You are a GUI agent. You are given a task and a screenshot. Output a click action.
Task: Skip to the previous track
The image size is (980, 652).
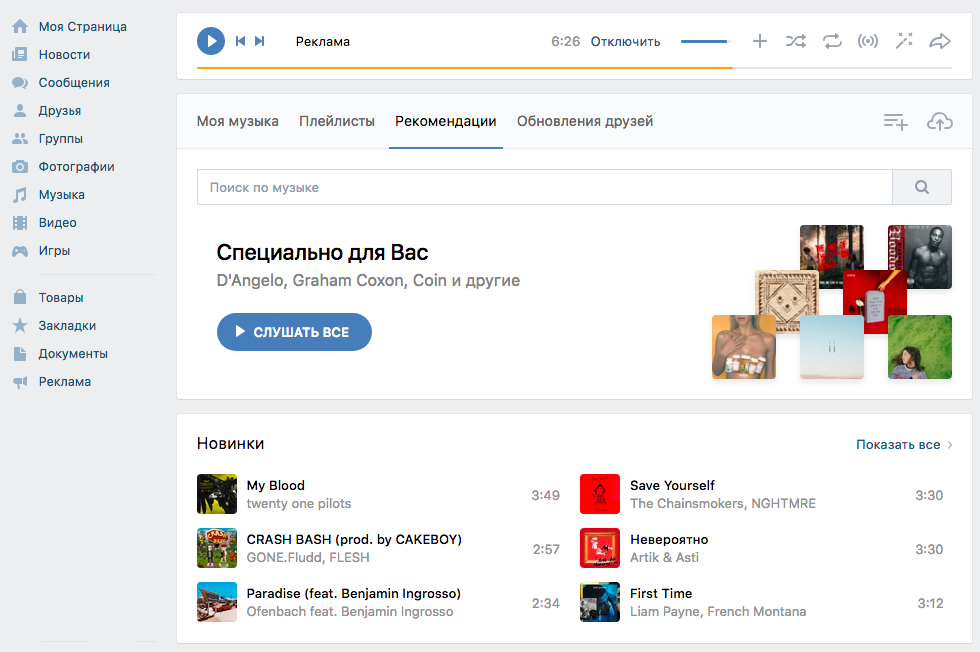tap(240, 41)
